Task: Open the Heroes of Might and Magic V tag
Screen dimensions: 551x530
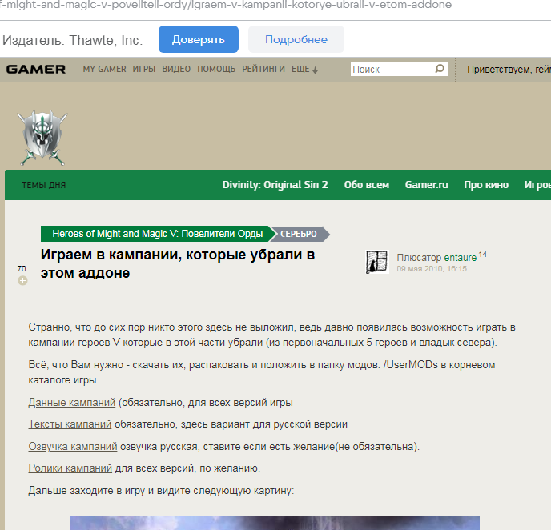Action: click(x=157, y=234)
